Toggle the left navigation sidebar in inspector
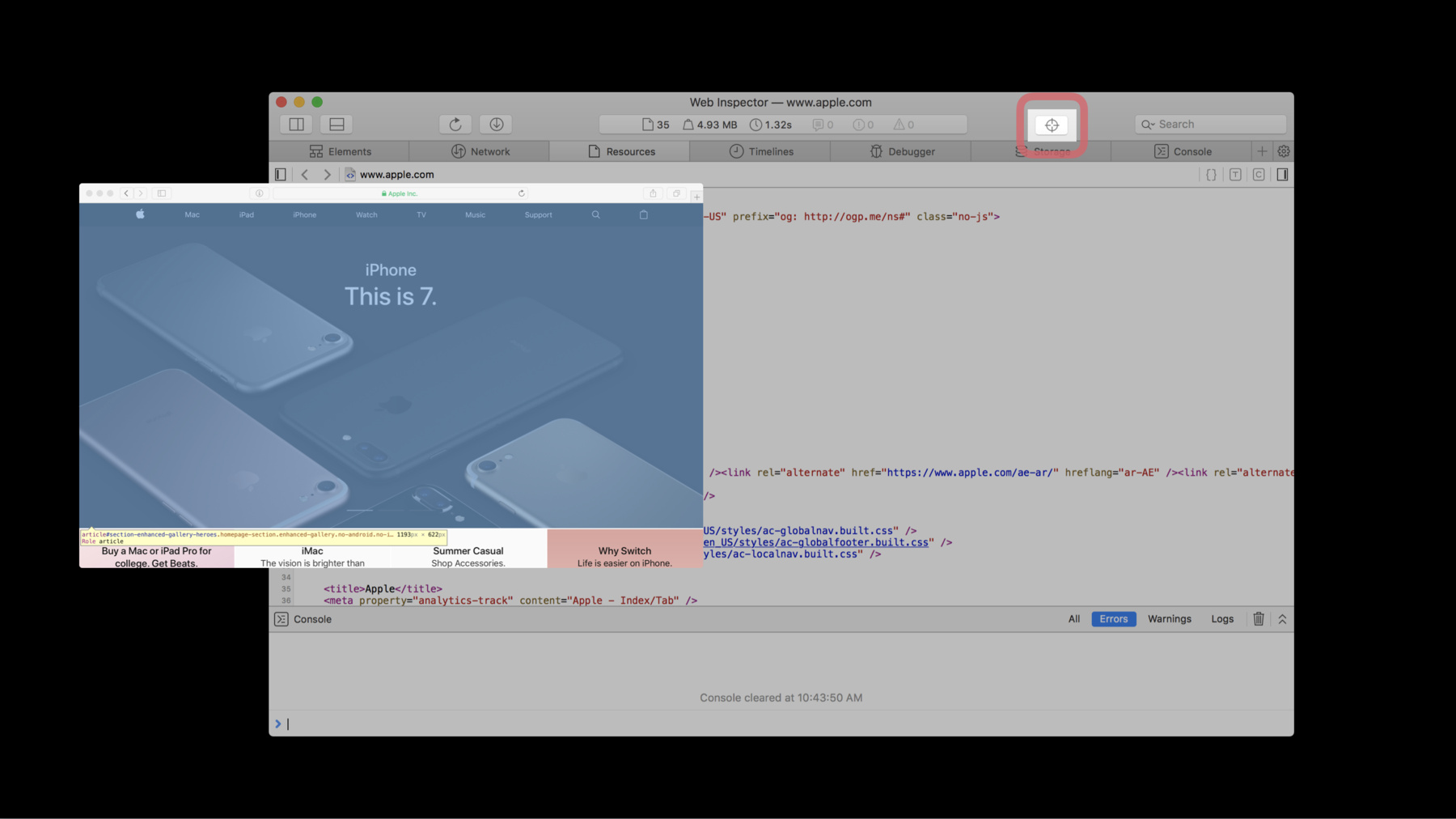The image size is (1456, 819). pyautogui.click(x=281, y=174)
